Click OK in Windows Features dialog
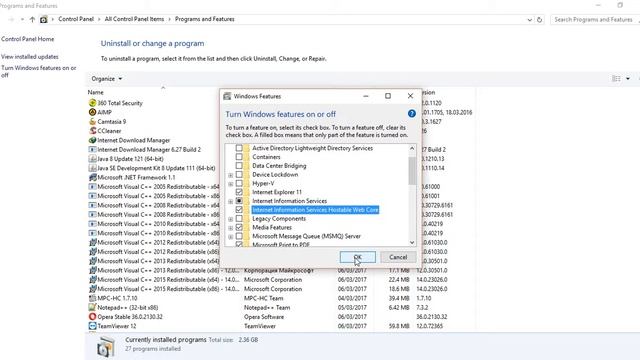Viewport: 640px width, 360px height. [x=358, y=257]
